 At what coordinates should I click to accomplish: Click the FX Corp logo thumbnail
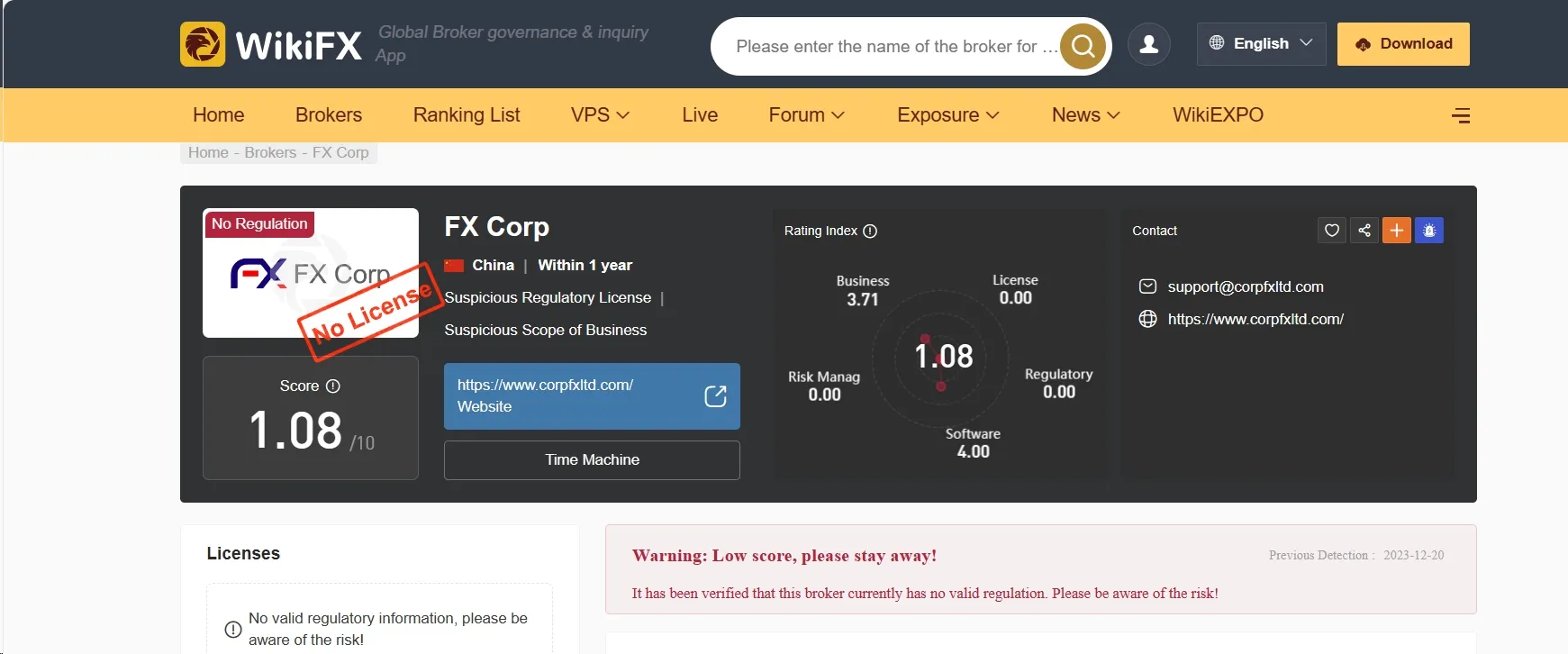pos(311,273)
